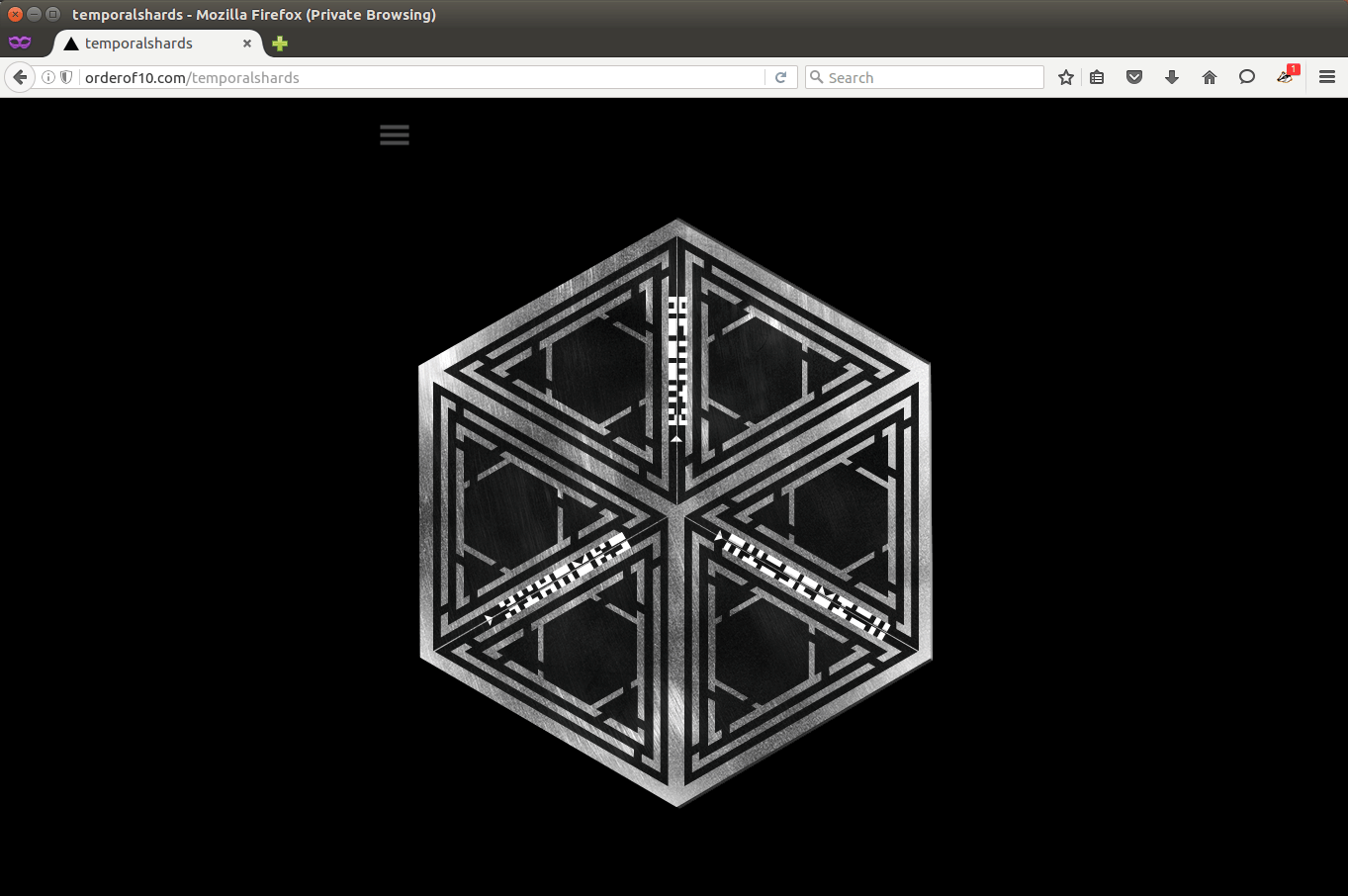Image resolution: width=1348 pixels, height=896 pixels.
Task: Bookmark this page with the star icon
Action: tap(1066, 77)
